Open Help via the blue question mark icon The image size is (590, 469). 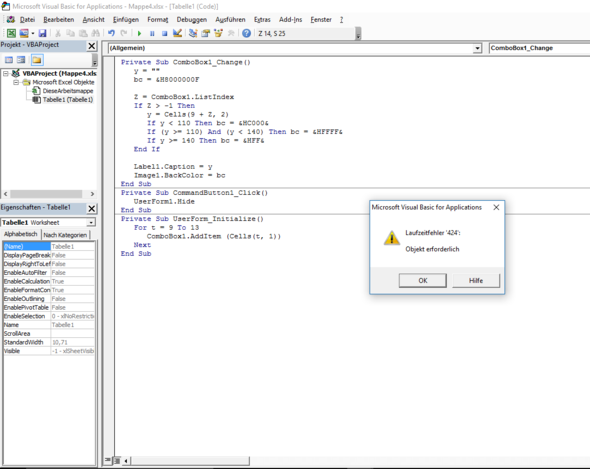(x=246, y=33)
